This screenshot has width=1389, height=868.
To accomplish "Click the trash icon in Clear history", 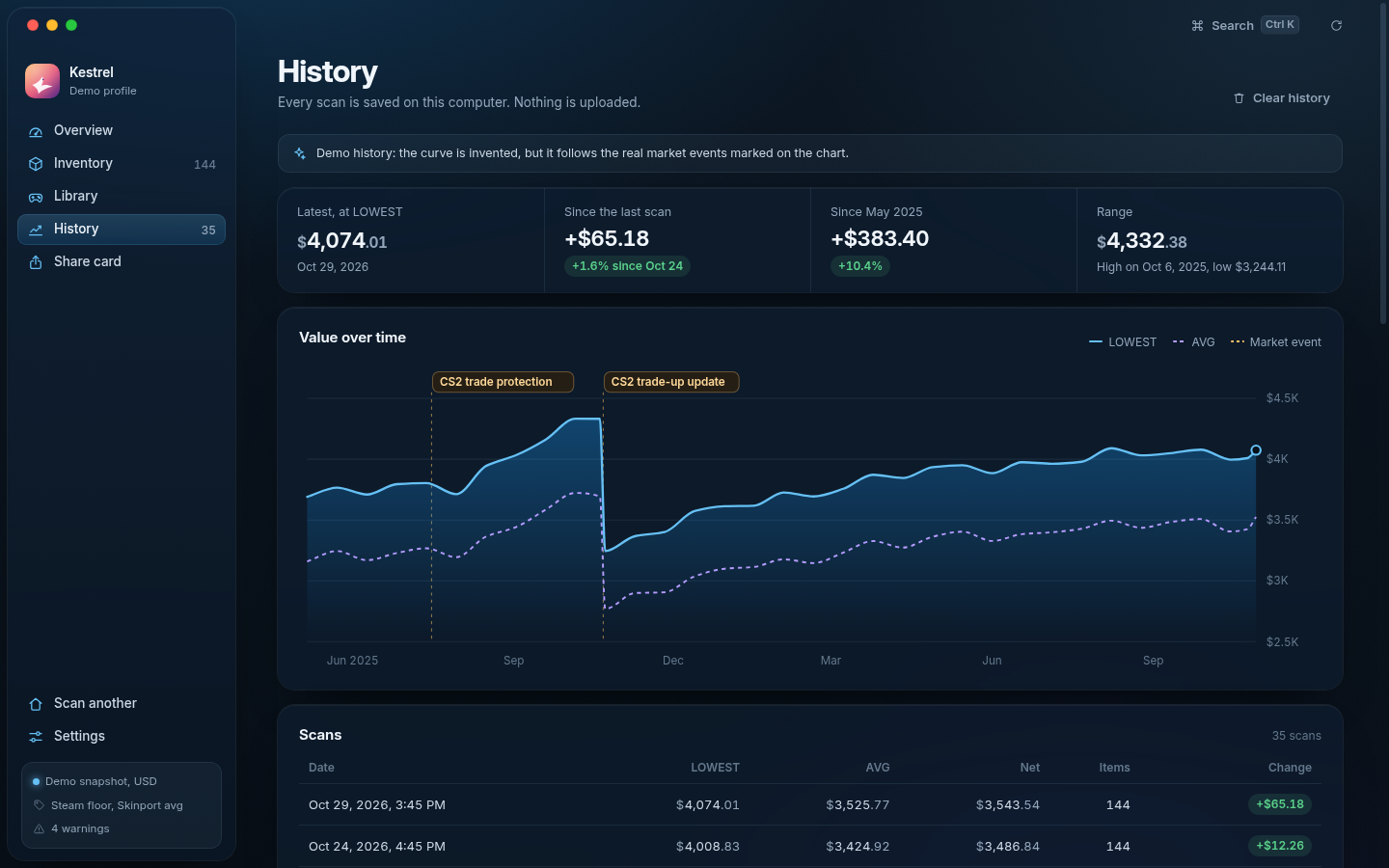I will tap(1239, 98).
